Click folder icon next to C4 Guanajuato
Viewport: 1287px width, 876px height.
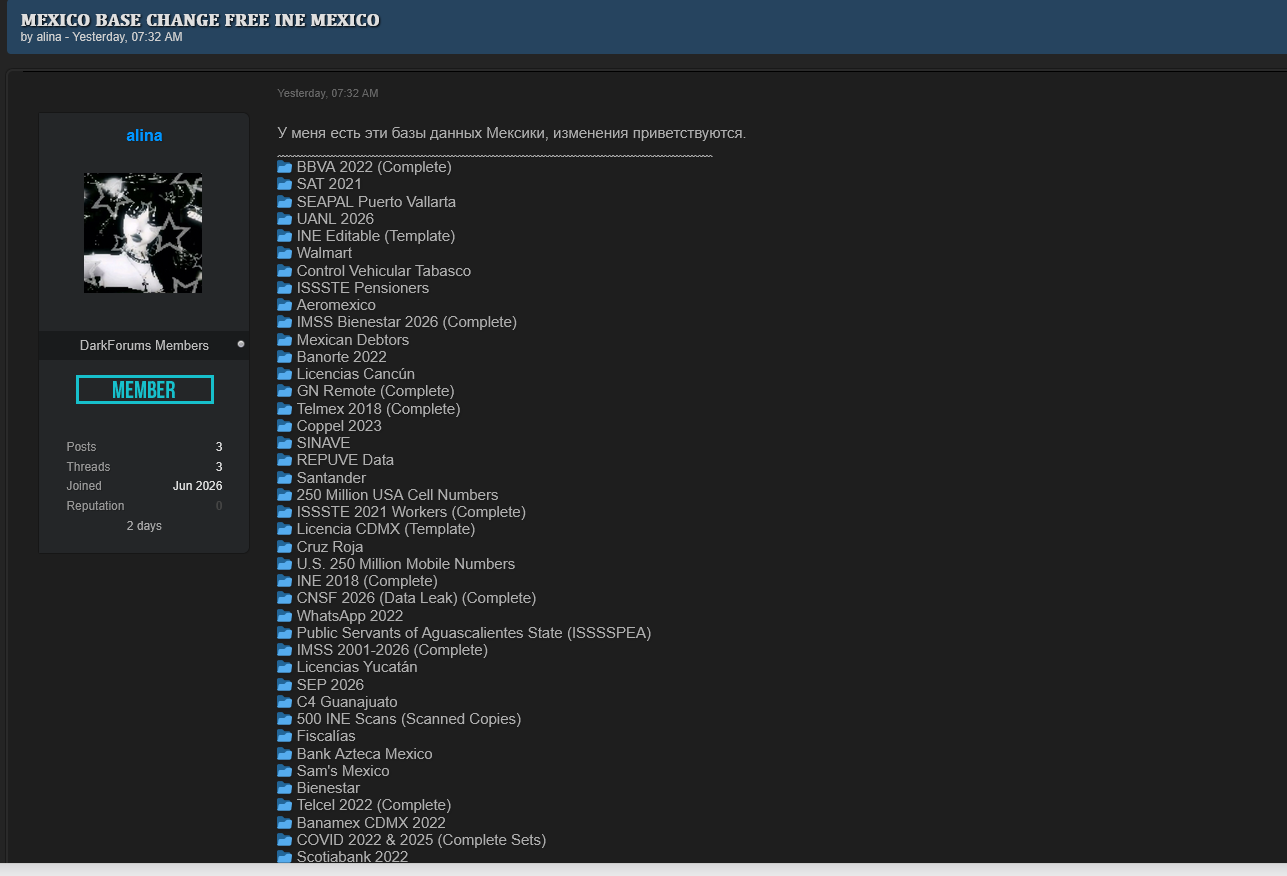[x=285, y=701]
